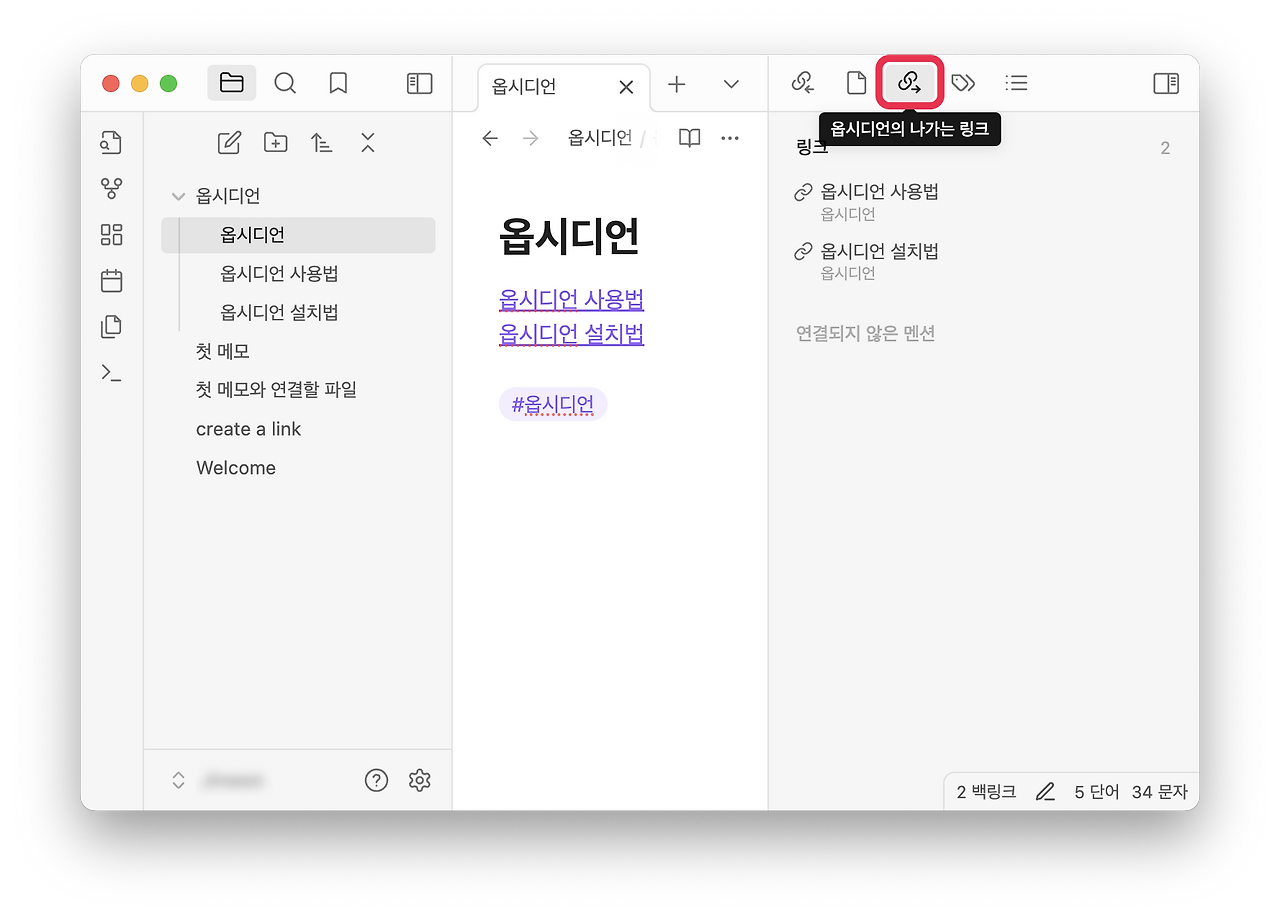This screenshot has width=1280, height=917.
Task: Open the quick switcher ribbon icon
Action: [x=111, y=143]
